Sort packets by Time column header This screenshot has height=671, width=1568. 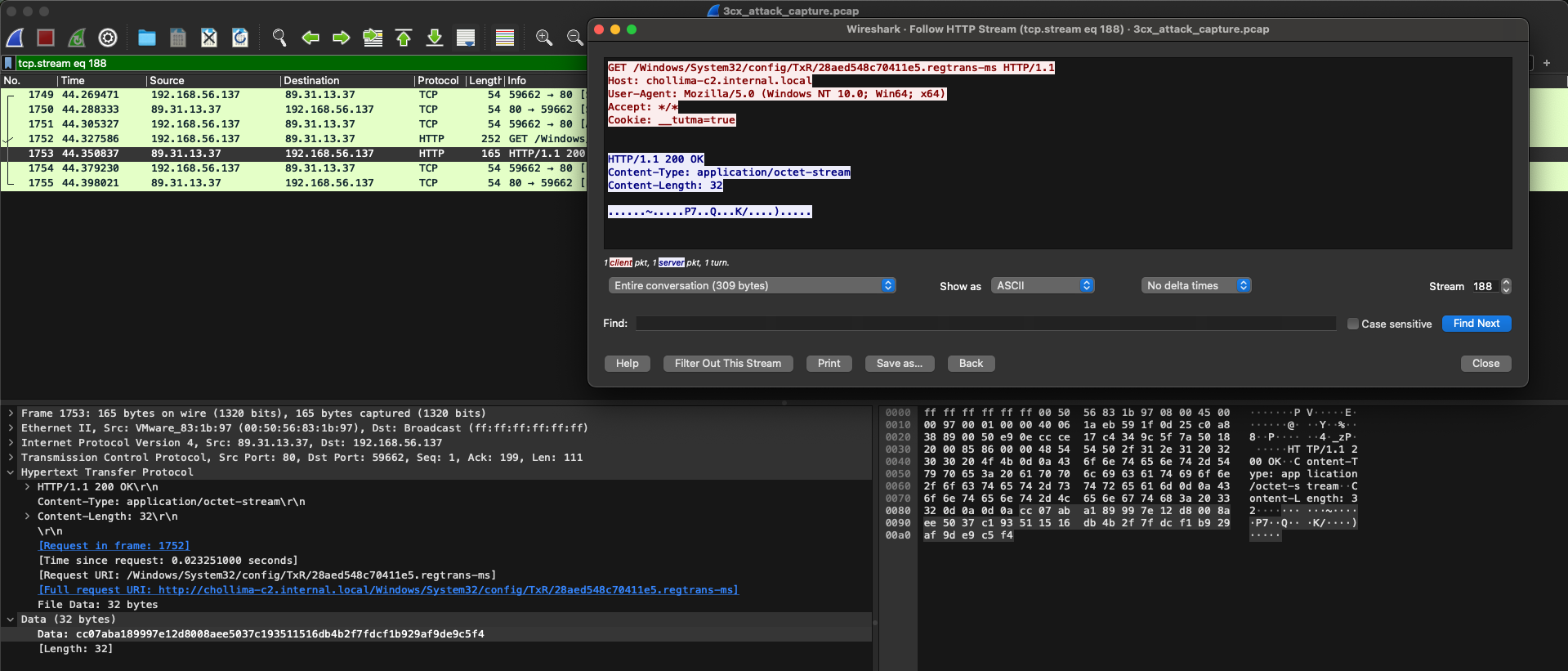click(101, 80)
